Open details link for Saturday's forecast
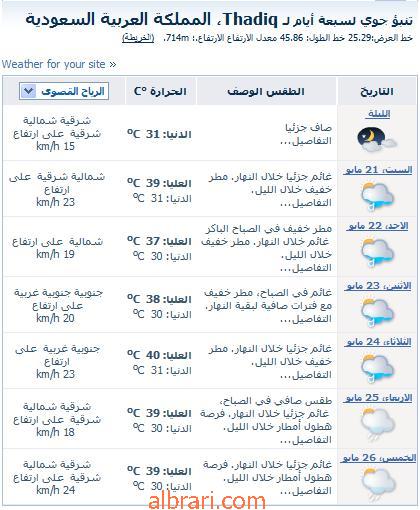 [x=306, y=203]
